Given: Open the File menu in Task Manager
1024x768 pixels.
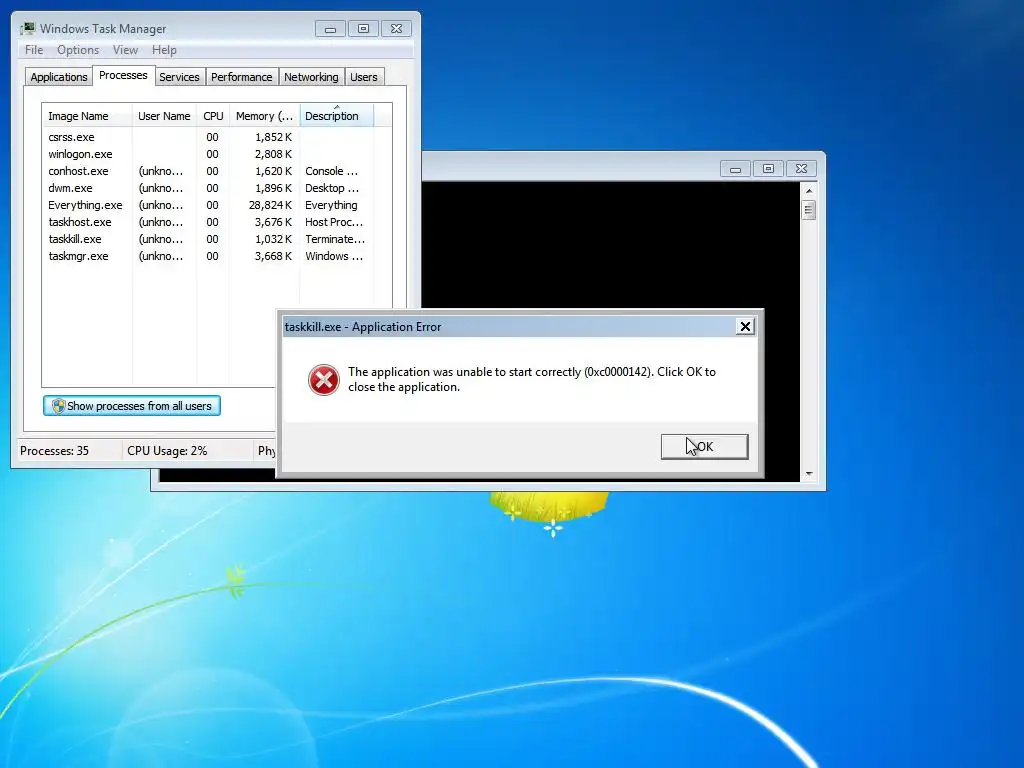Looking at the screenshot, I should (34, 50).
